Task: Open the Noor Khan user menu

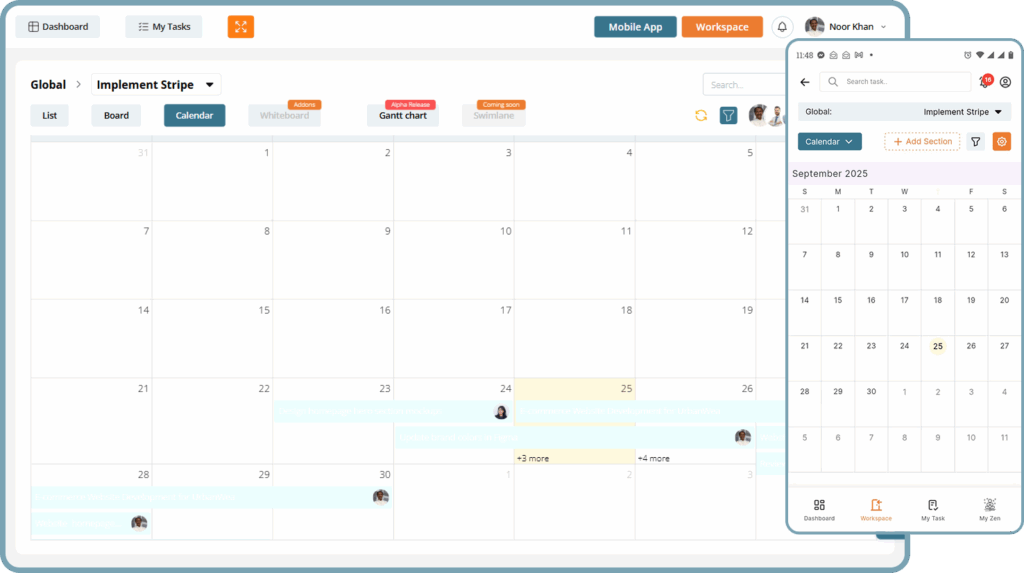Action: [846, 27]
